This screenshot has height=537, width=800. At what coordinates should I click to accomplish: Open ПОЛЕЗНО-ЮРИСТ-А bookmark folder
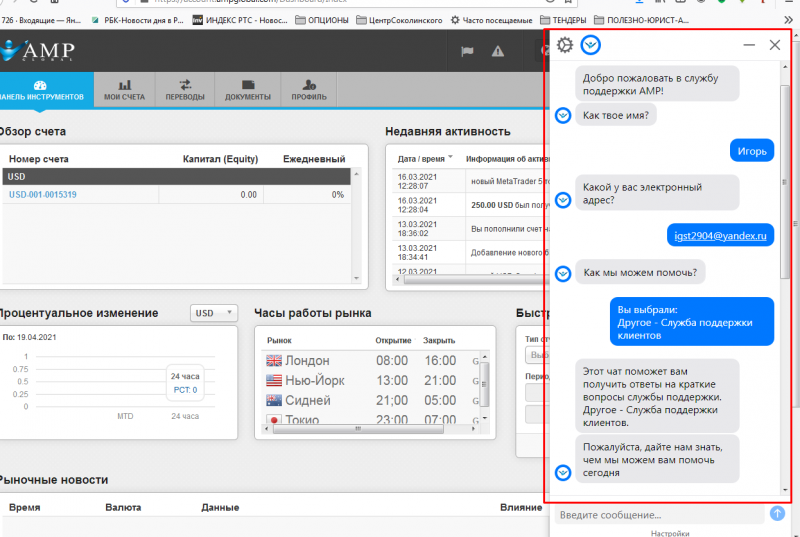[x=641, y=20]
